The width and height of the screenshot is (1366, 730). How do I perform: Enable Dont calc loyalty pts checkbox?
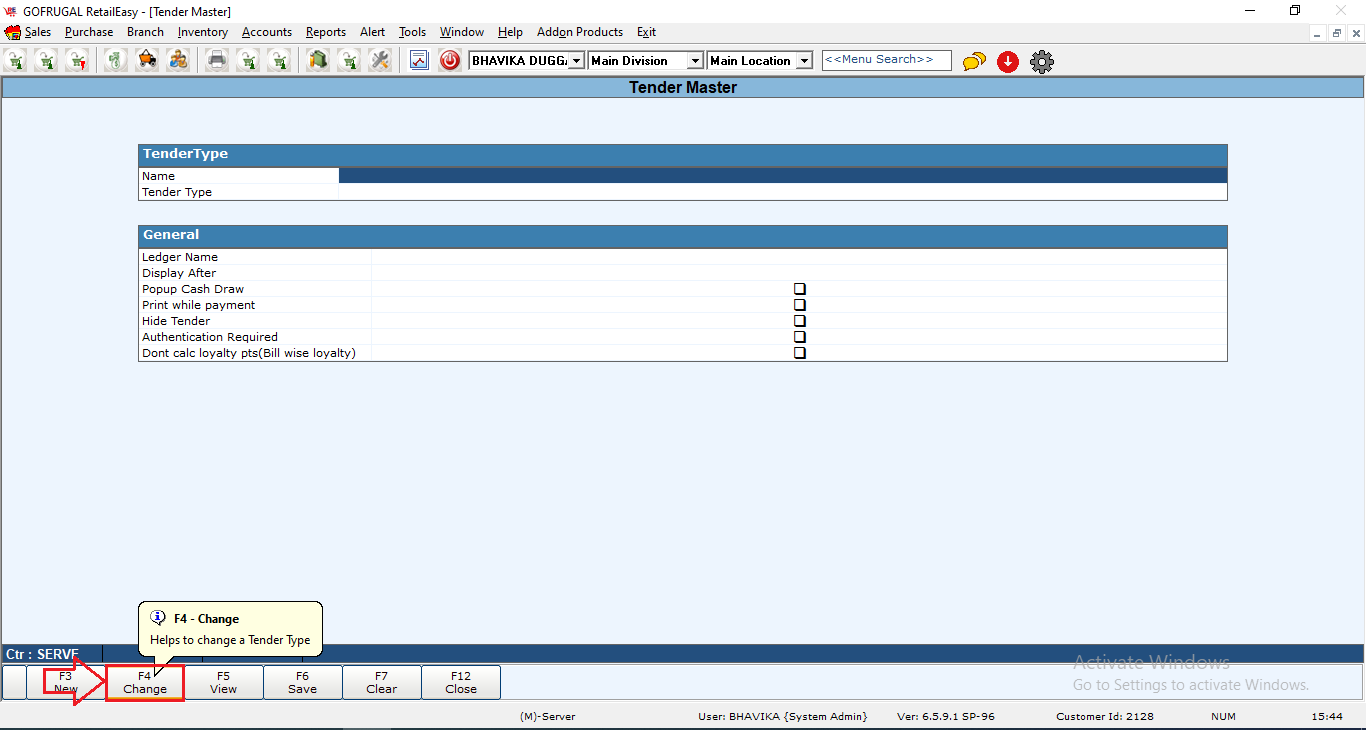point(800,353)
